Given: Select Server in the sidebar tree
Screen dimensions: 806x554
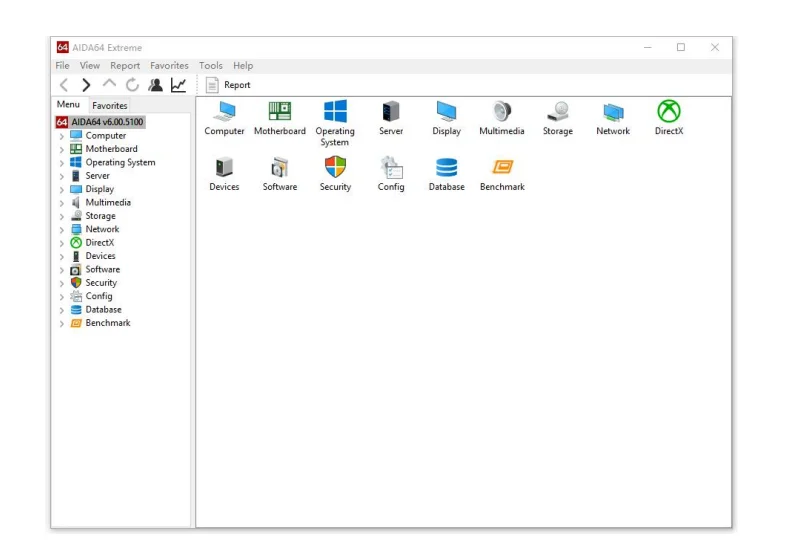Looking at the screenshot, I should click(x=98, y=176).
